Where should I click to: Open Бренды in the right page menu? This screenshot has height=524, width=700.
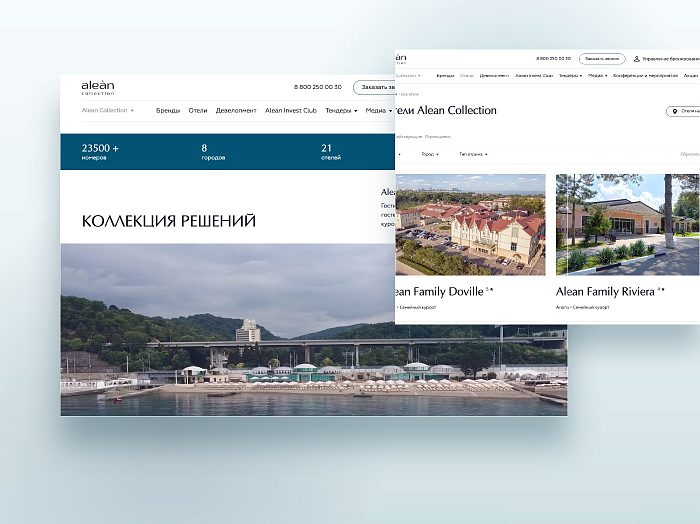(x=445, y=76)
